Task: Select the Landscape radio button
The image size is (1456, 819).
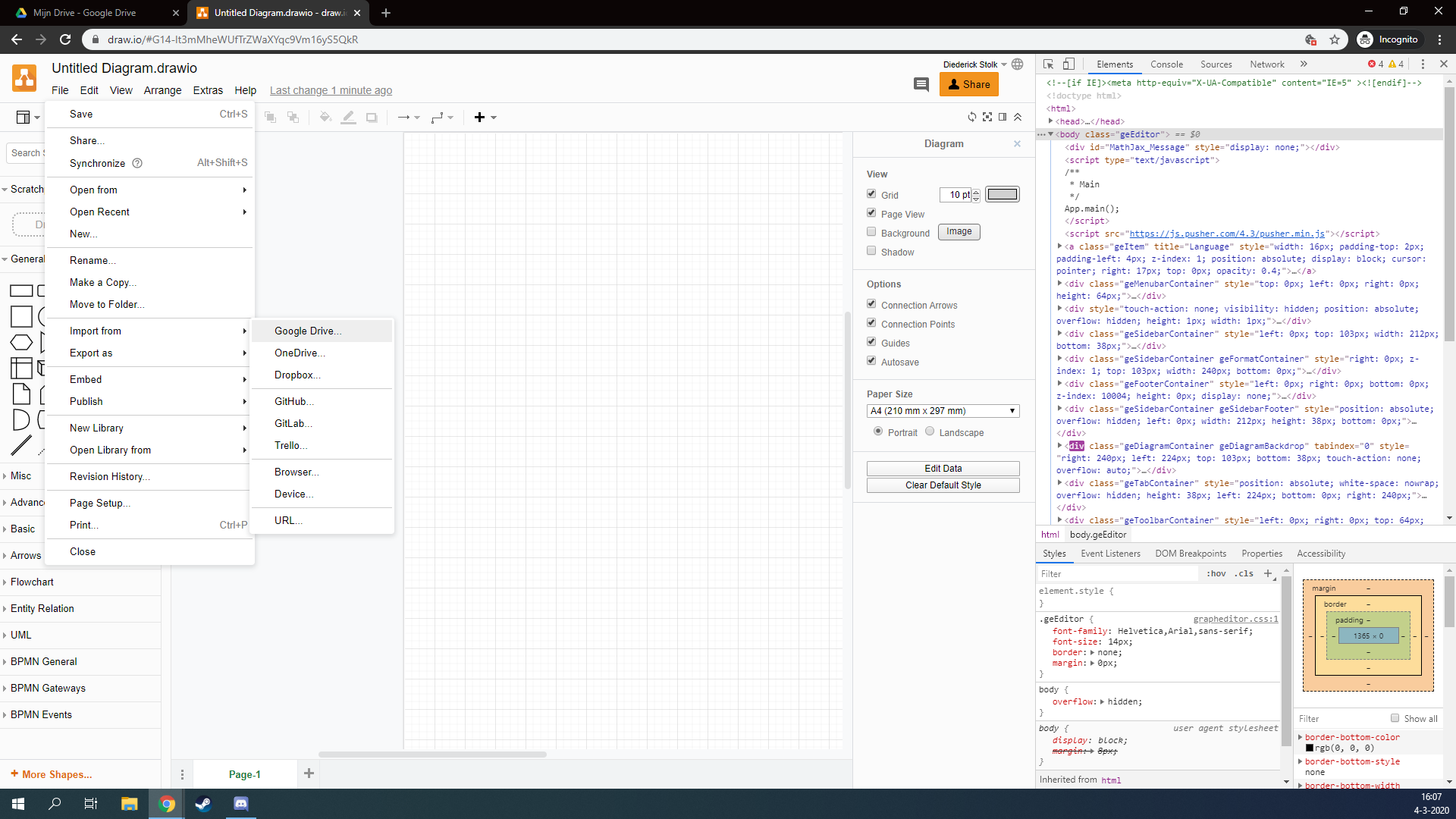Action: [929, 431]
